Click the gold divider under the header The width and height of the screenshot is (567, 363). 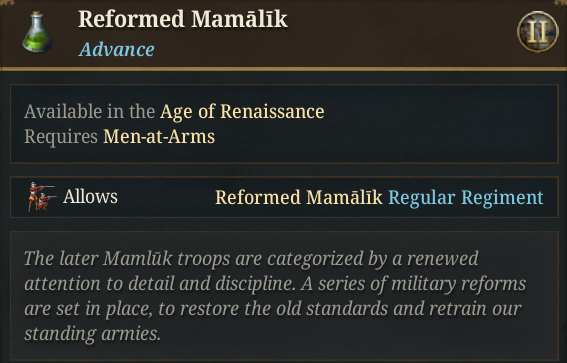pos(284,69)
